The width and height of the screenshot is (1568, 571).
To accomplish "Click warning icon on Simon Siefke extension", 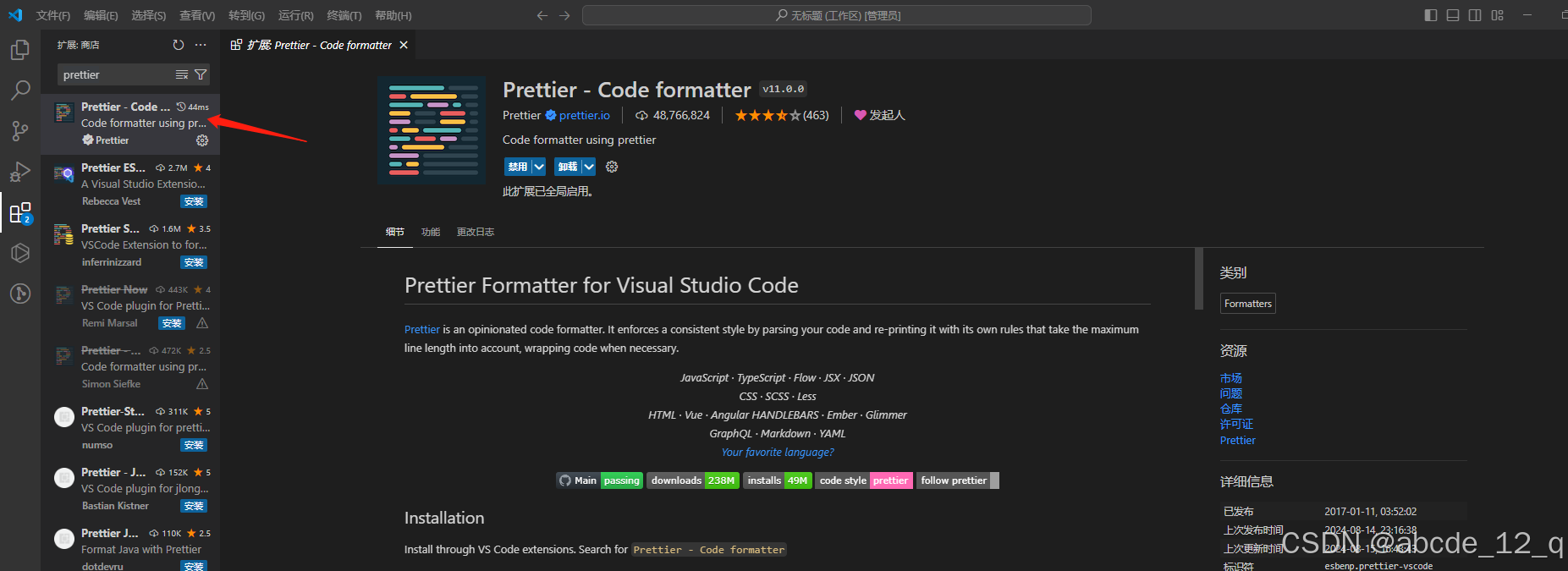I will pos(202,384).
